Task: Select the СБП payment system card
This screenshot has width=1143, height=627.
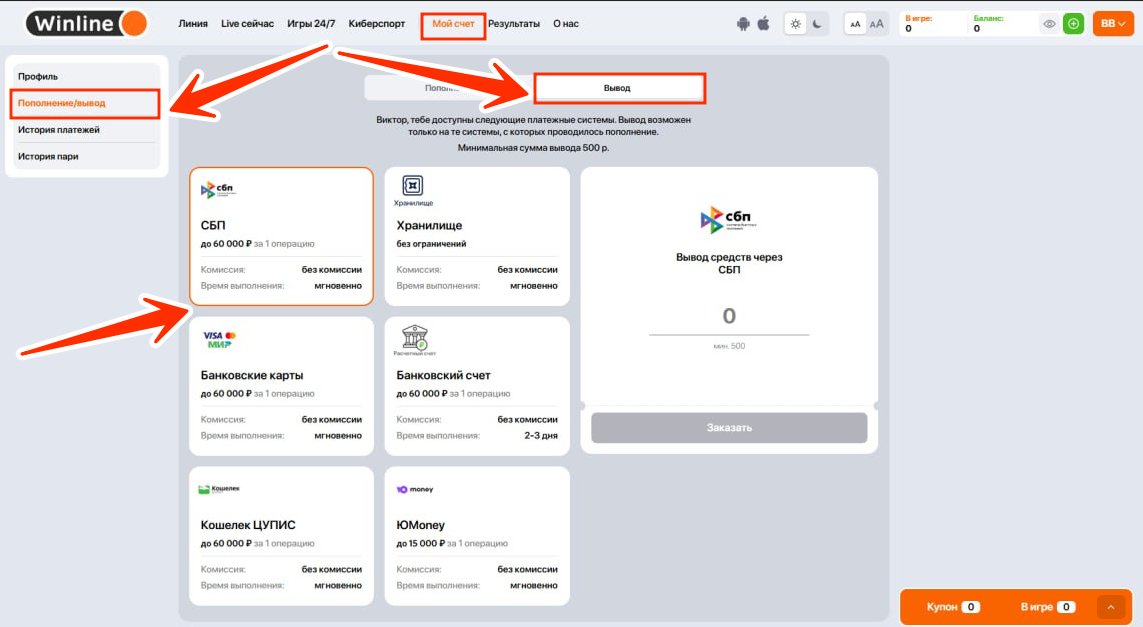Action: point(281,236)
